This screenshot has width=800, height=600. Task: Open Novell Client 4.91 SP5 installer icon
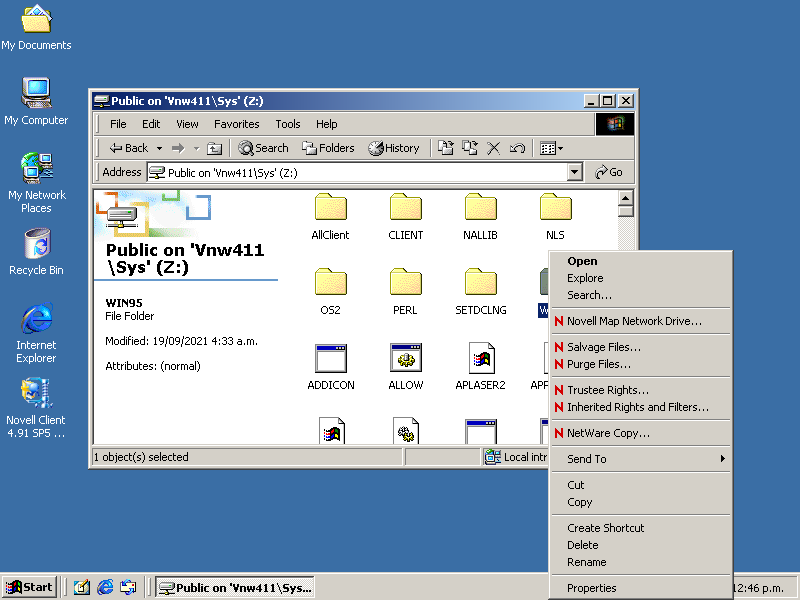(36, 408)
